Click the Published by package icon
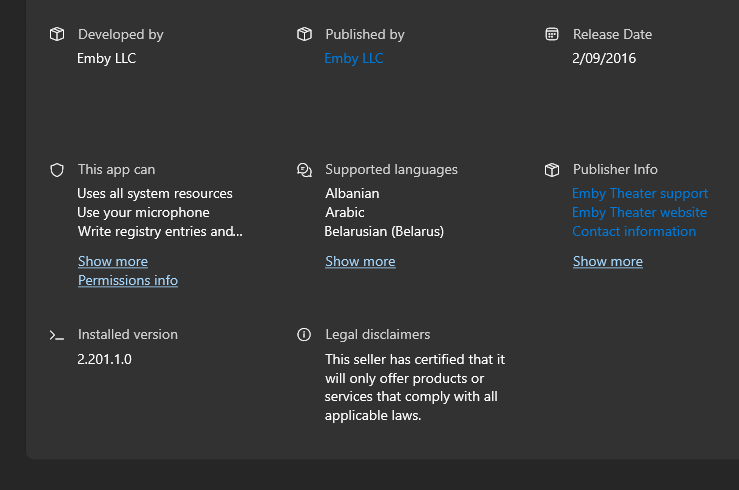Image resolution: width=739 pixels, height=490 pixels. (304, 34)
